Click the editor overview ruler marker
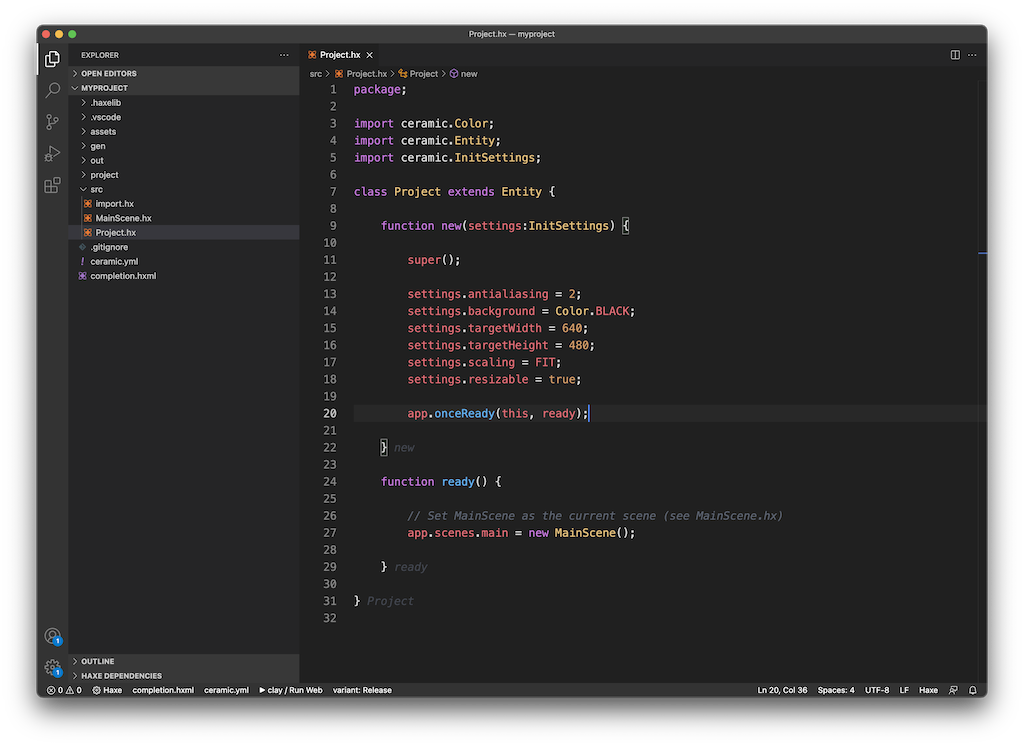 [x=982, y=253]
